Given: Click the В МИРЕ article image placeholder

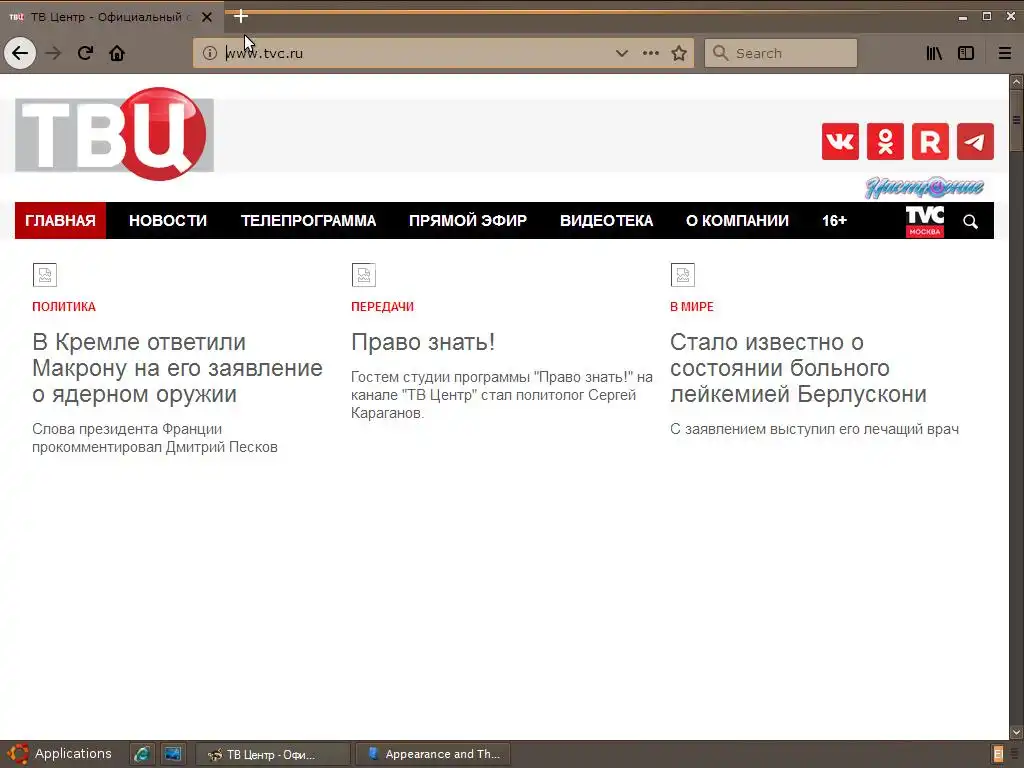Looking at the screenshot, I should 682,275.
